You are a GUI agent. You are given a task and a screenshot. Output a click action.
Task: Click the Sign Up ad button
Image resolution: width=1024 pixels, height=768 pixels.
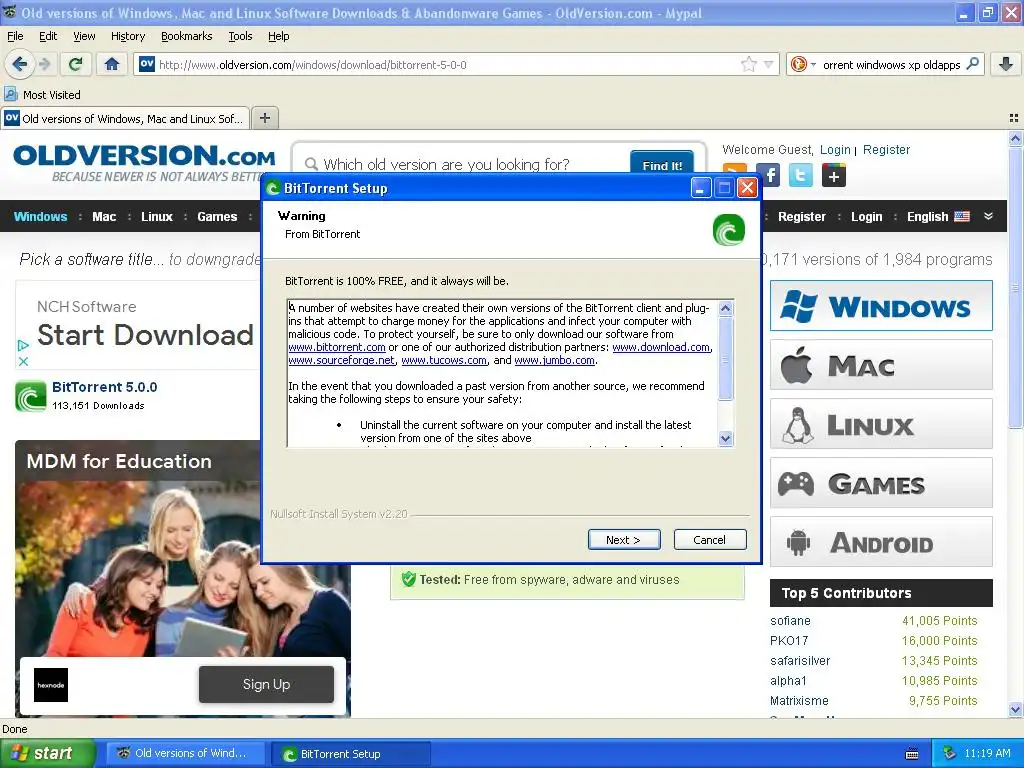coord(266,684)
